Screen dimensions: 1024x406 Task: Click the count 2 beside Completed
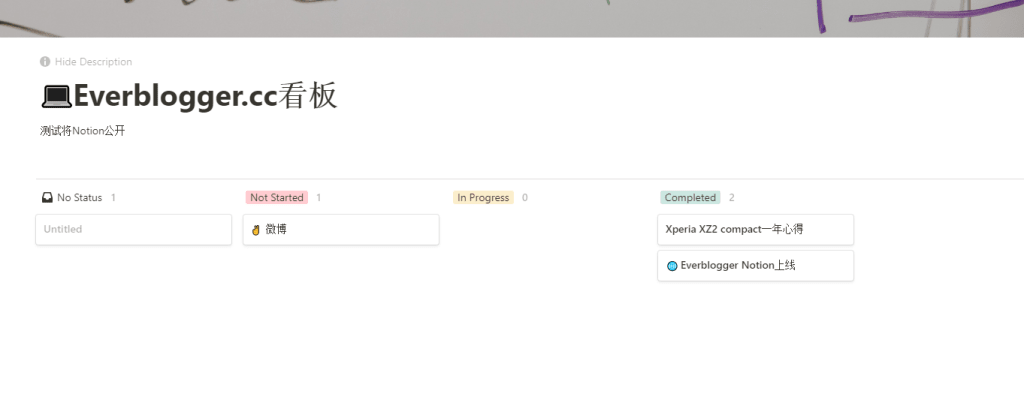point(731,197)
